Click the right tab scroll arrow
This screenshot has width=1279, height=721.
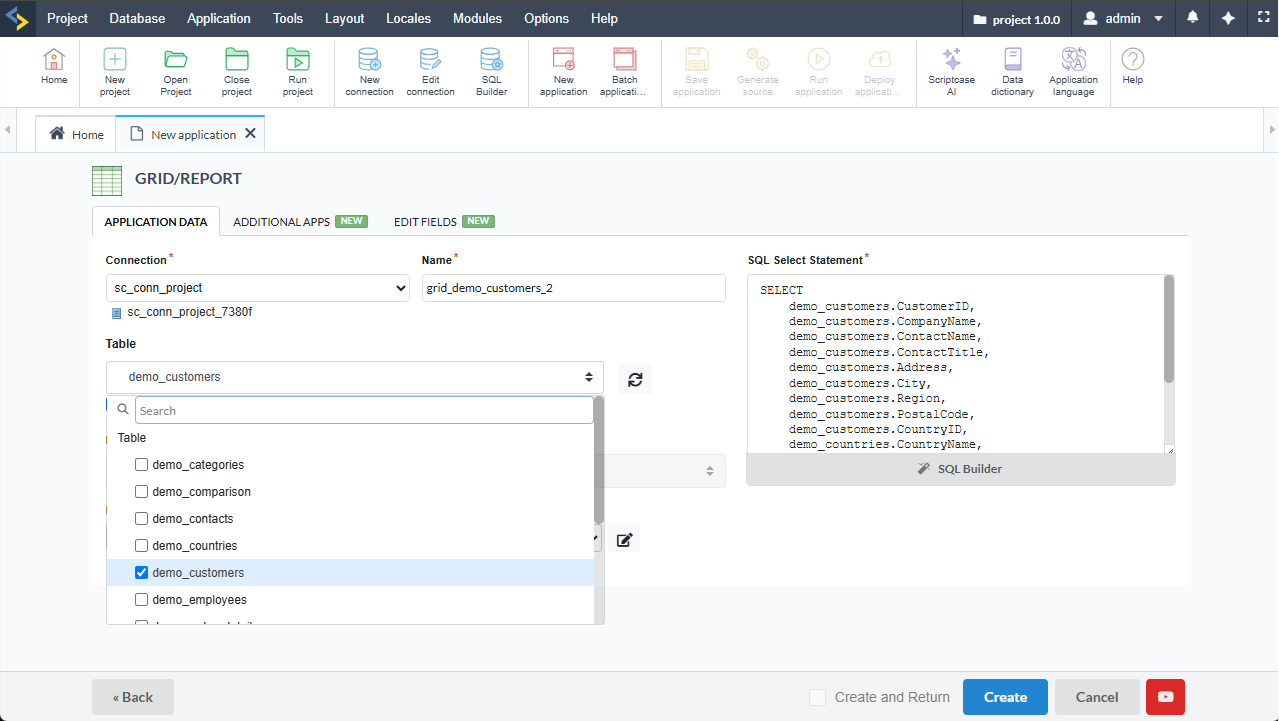tap(1271, 130)
